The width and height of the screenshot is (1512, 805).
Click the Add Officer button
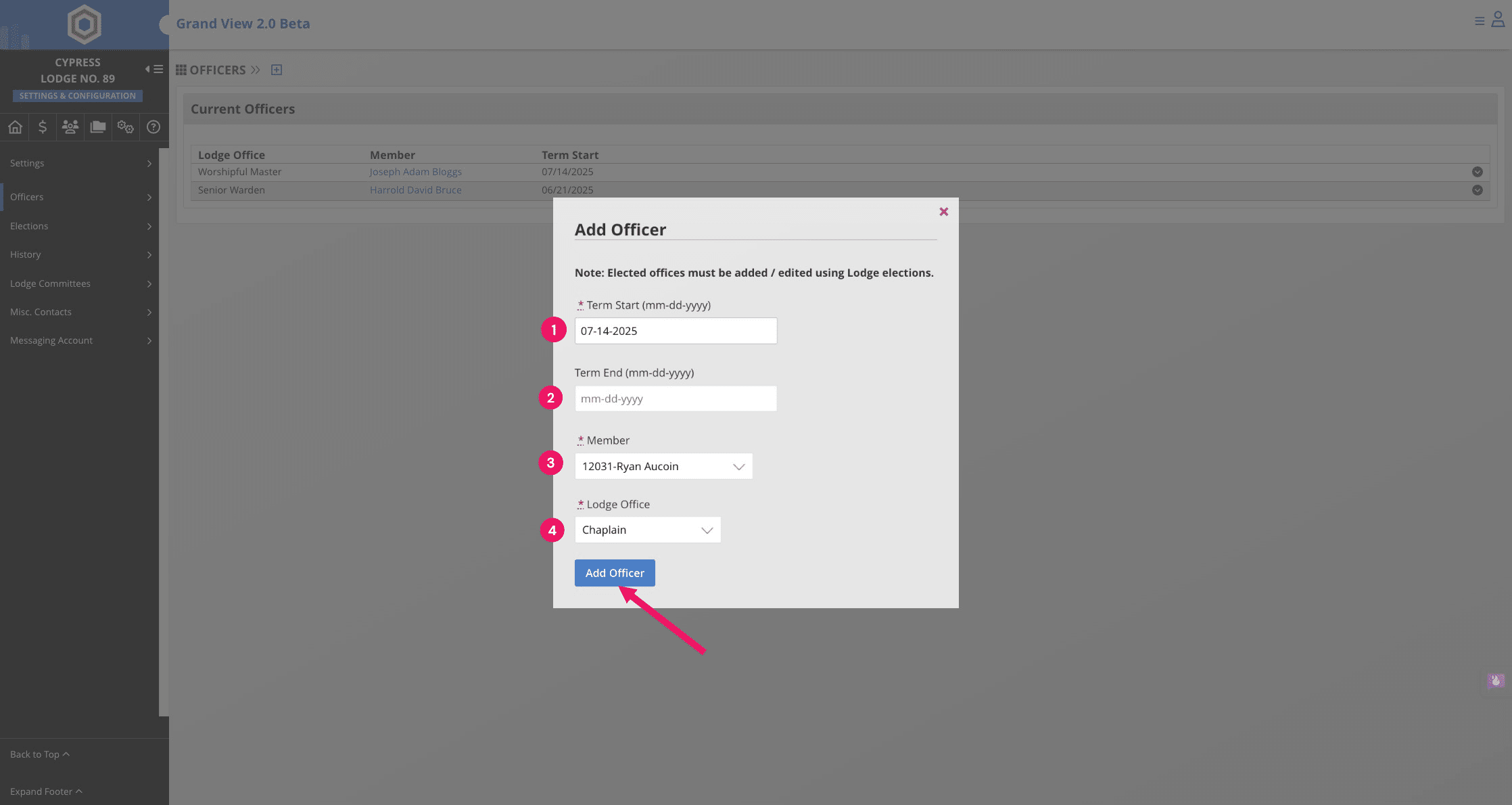(615, 573)
